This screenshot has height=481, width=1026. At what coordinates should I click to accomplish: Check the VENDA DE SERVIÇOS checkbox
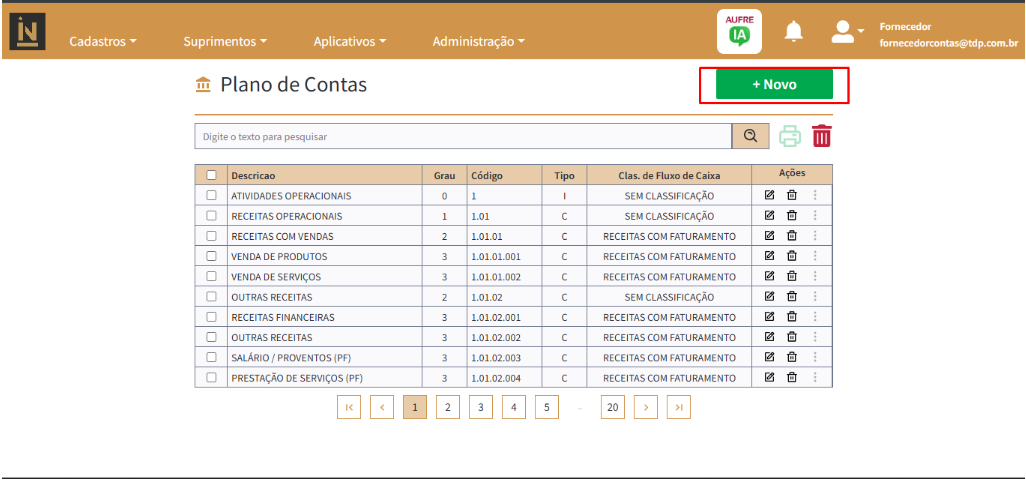(x=211, y=276)
